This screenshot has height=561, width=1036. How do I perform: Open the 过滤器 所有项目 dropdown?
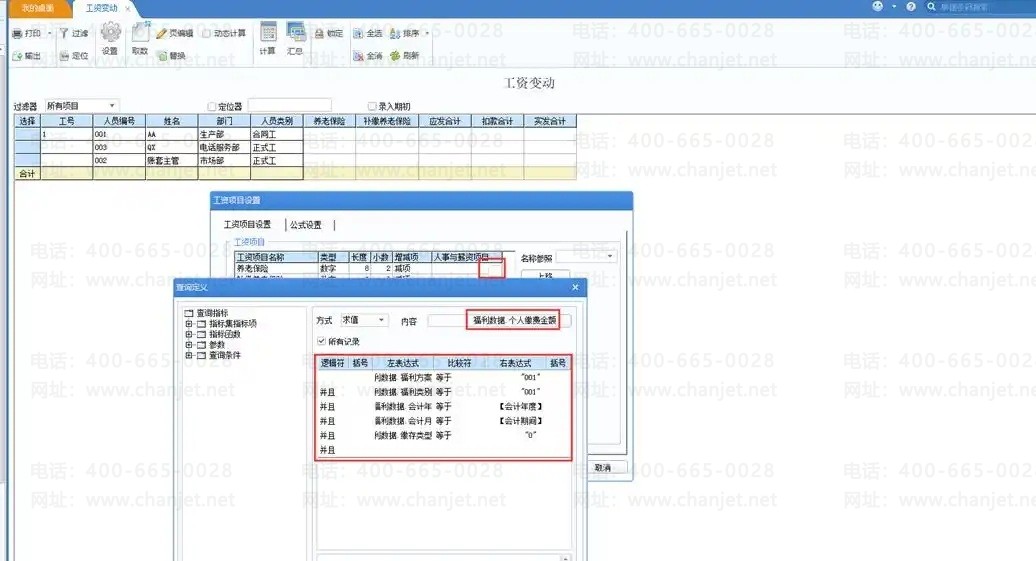(111, 105)
